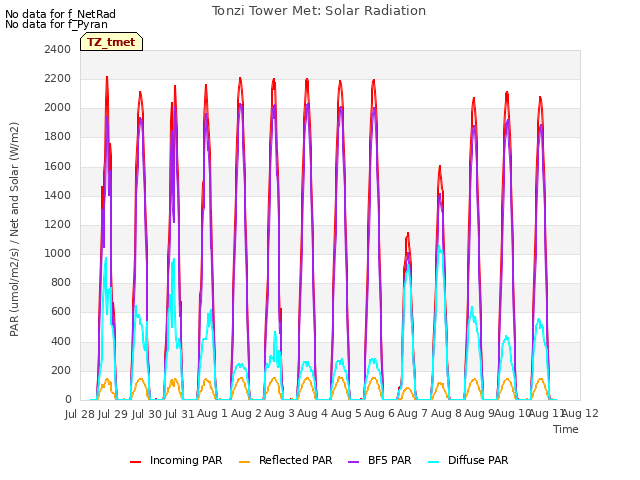Click the 'Jul 31' x-axis date label

[x=180, y=414]
